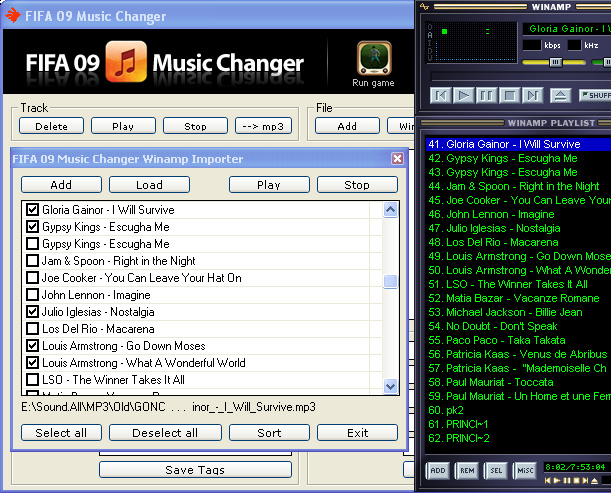Go to previous track in Winamp main window
This screenshot has height=493, width=611.
tap(440, 95)
